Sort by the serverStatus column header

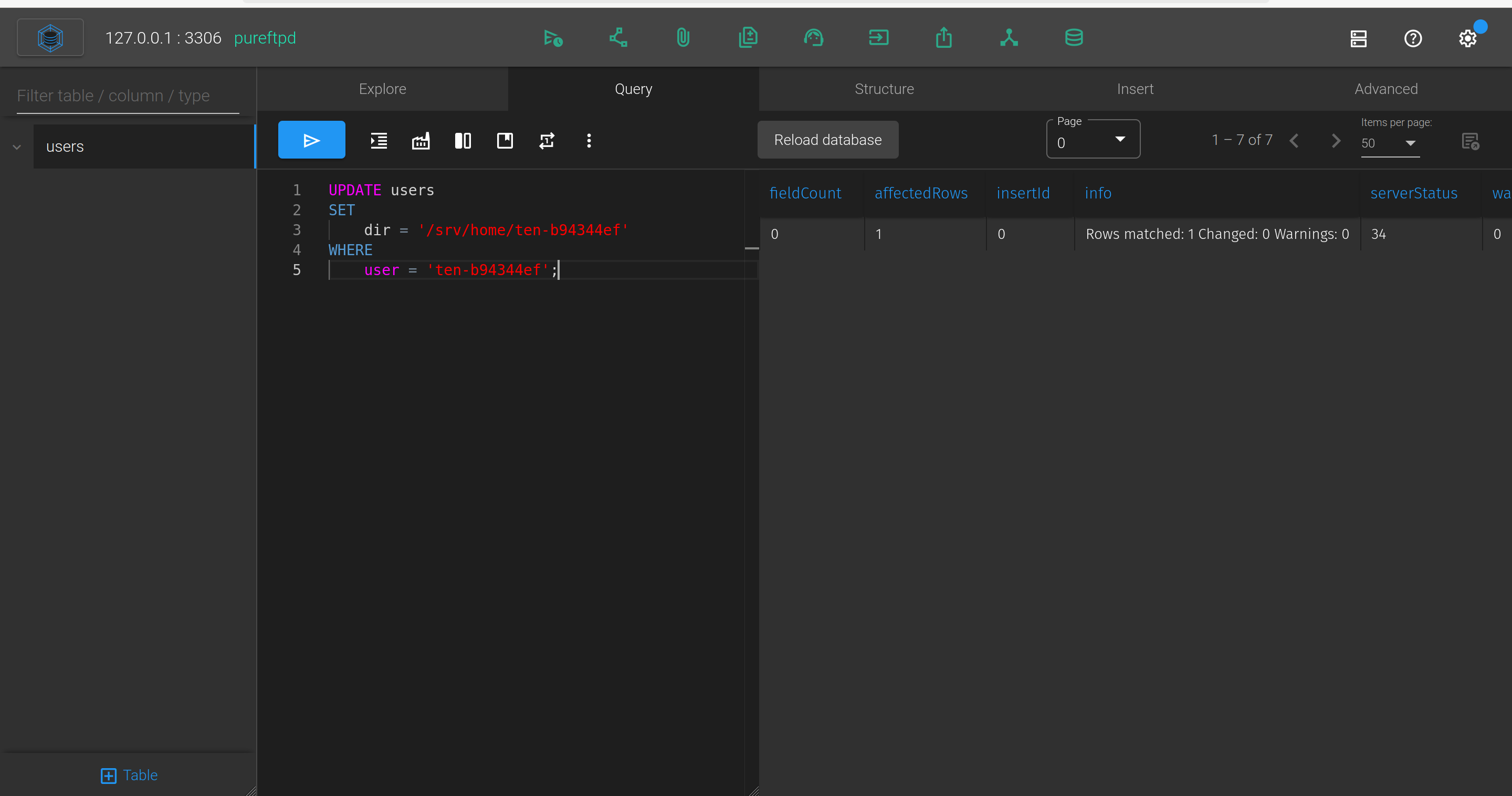click(1413, 193)
